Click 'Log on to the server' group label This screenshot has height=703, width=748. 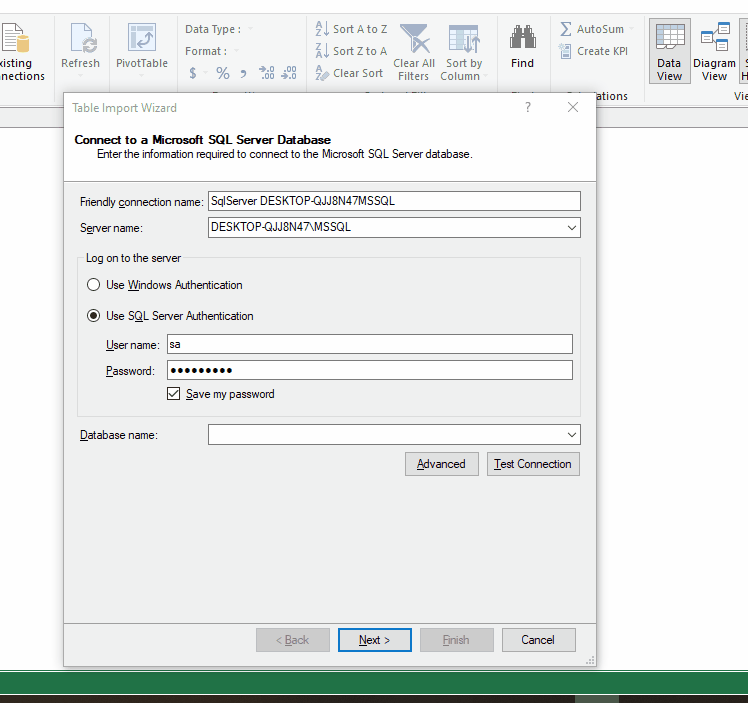pyautogui.click(x=133, y=258)
